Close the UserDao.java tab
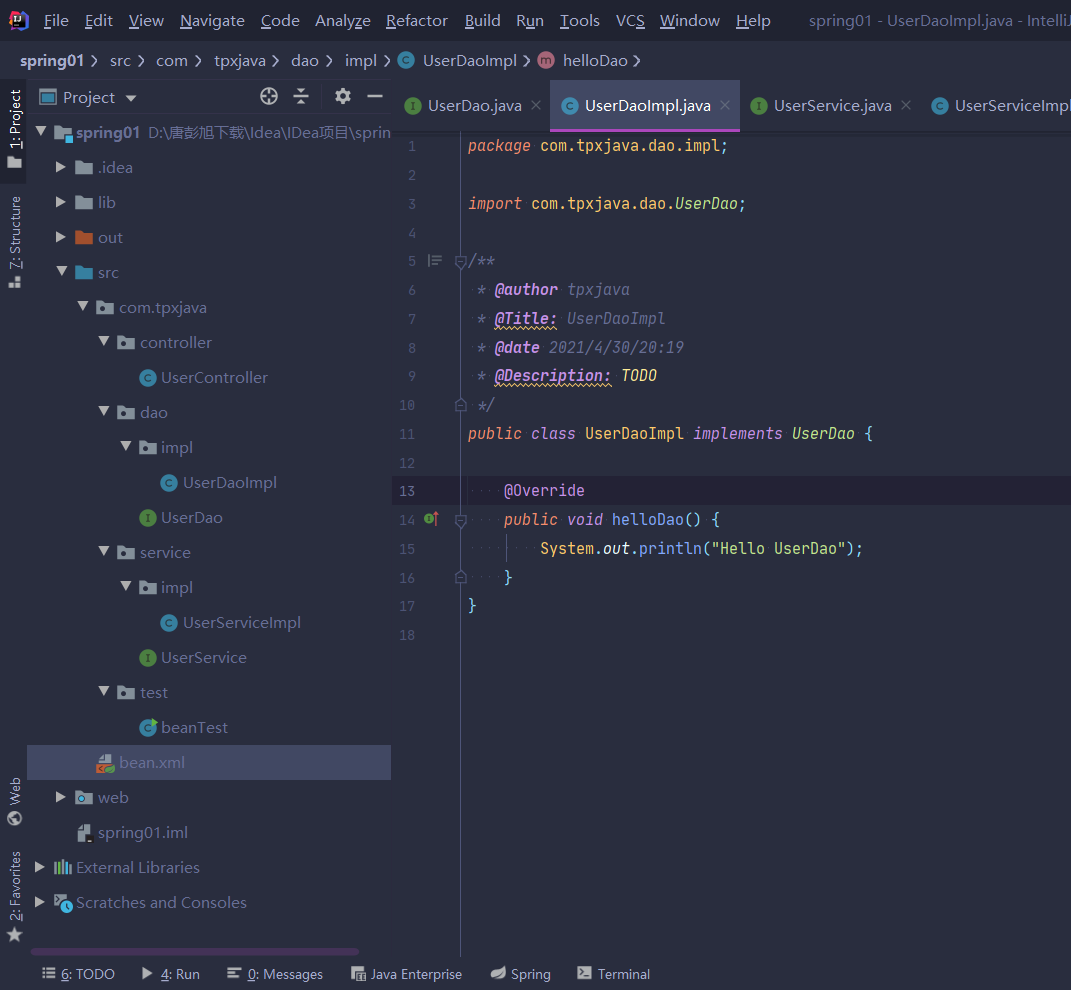 pyautogui.click(x=536, y=105)
